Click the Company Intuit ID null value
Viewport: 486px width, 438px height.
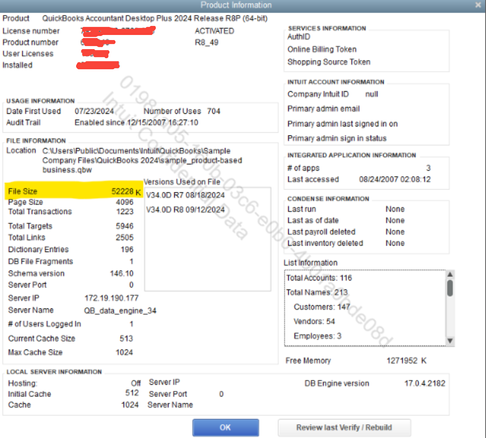[372, 94]
